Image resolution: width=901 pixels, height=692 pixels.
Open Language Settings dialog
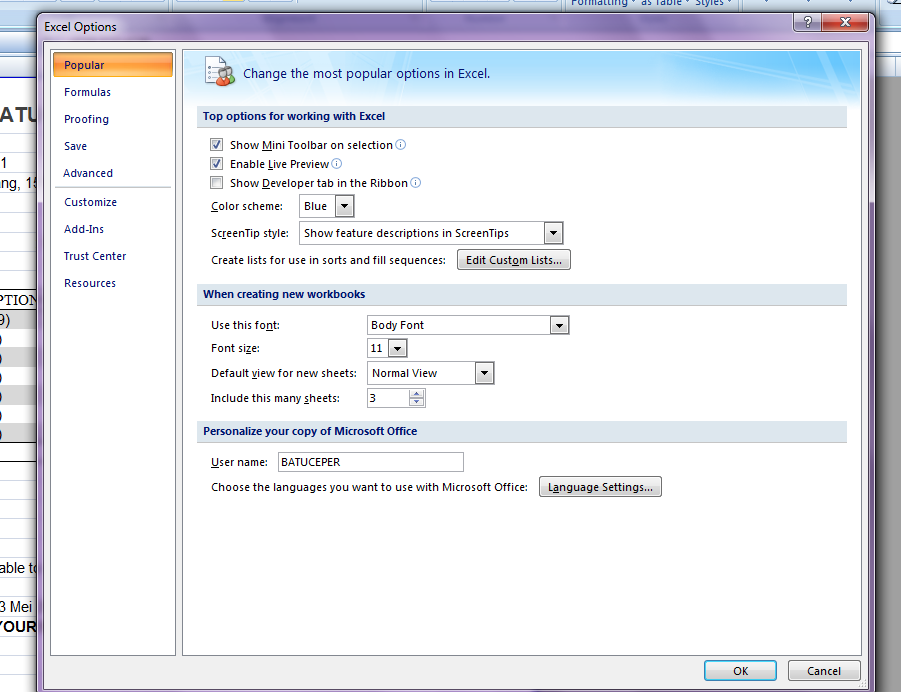pos(600,487)
